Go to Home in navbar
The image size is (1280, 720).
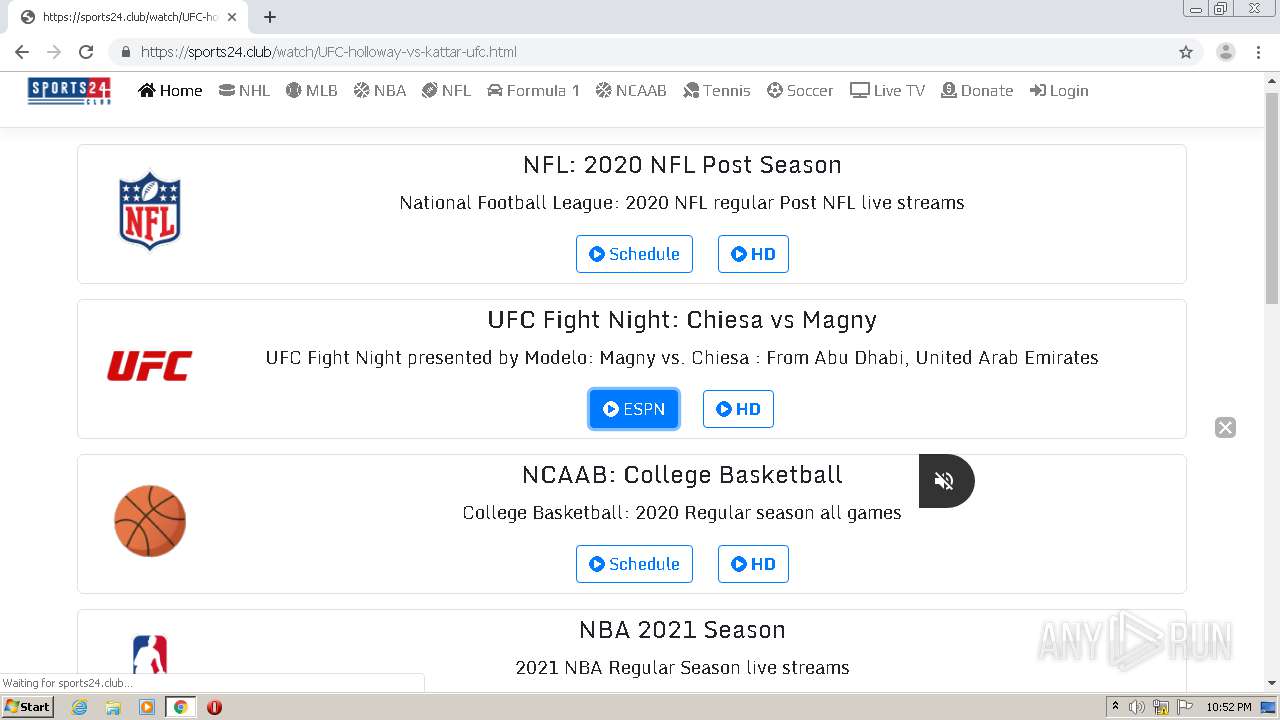tap(170, 90)
